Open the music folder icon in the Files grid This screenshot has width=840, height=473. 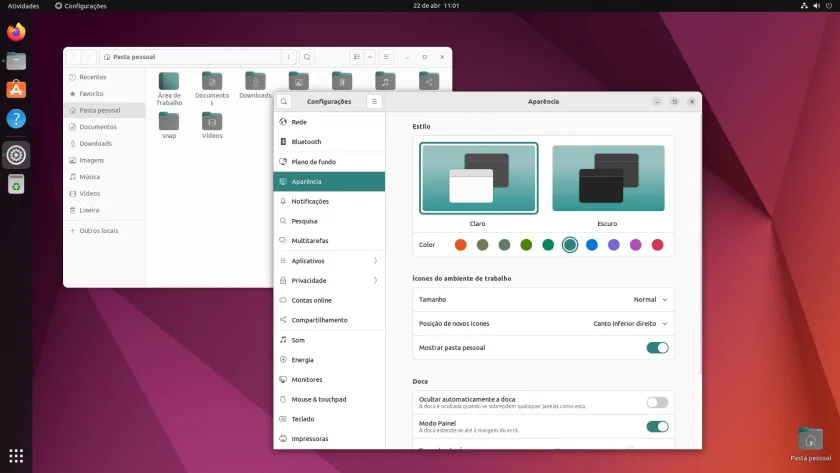[385, 81]
